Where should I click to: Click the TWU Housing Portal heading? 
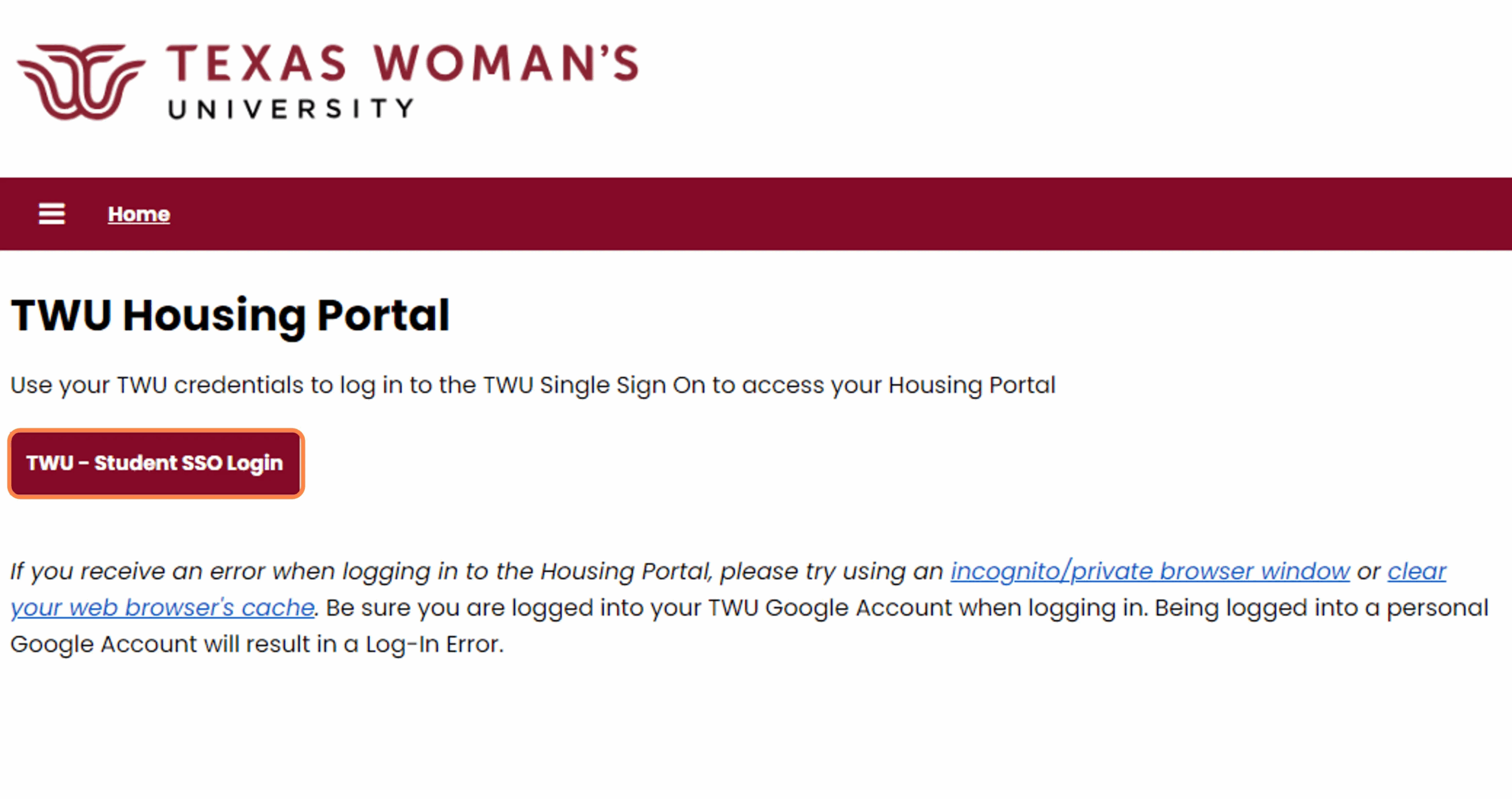230,316
